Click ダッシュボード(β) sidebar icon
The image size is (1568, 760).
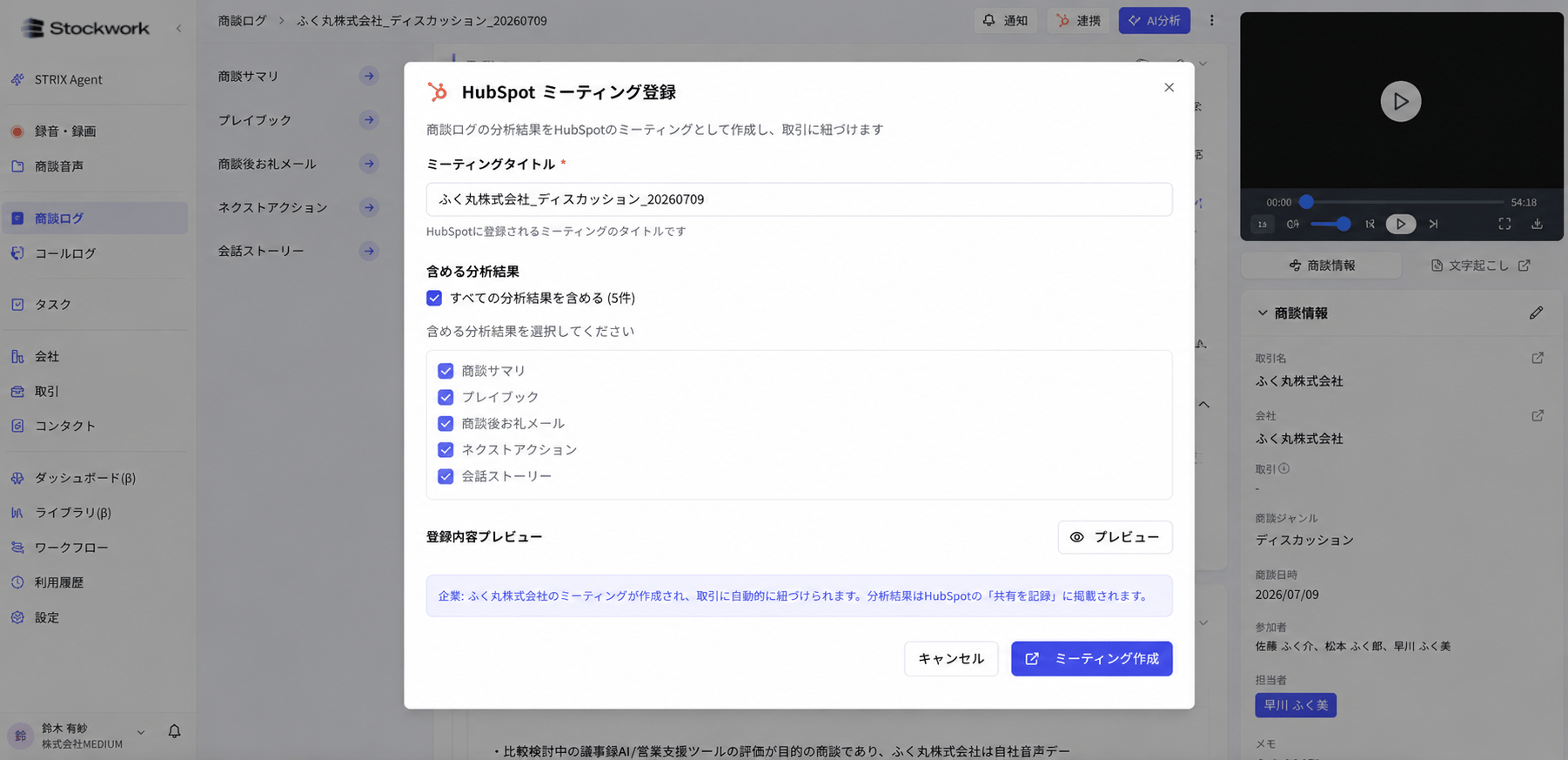[17, 478]
